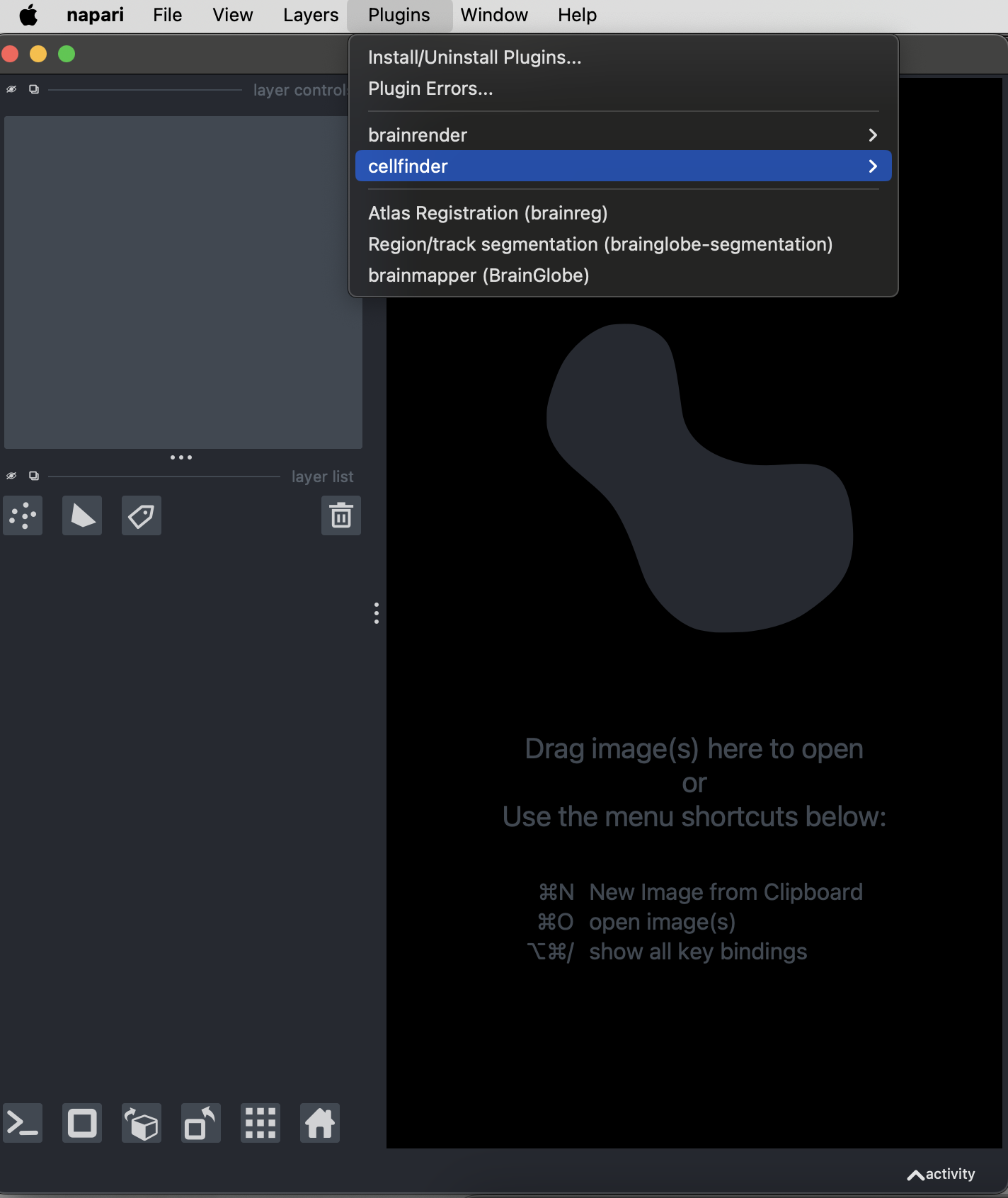This screenshot has height=1198, width=1008.
Task: Launch brainmapper (BrainGlobe) plugin
Action: pyautogui.click(x=479, y=275)
